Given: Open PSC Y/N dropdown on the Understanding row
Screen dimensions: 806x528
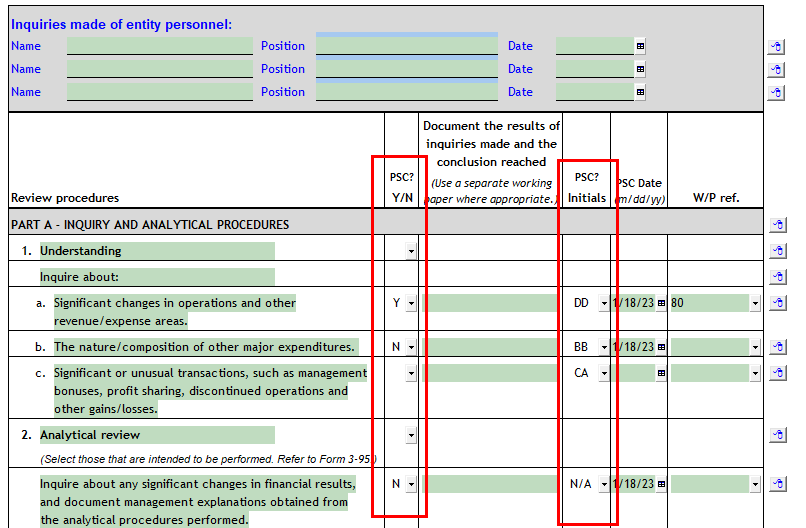Looking at the screenshot, I should coord(411,251).
